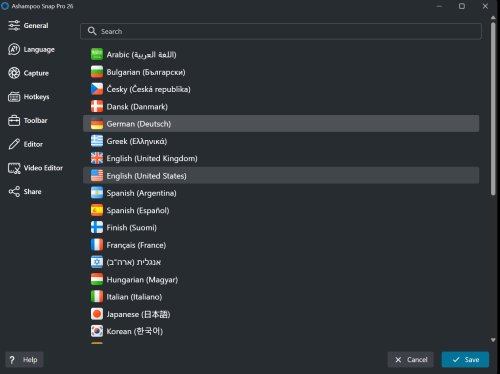Viewport: 500px width, 374px height.
Task: Cancel the settings dialog
Action: coord(411,360)
